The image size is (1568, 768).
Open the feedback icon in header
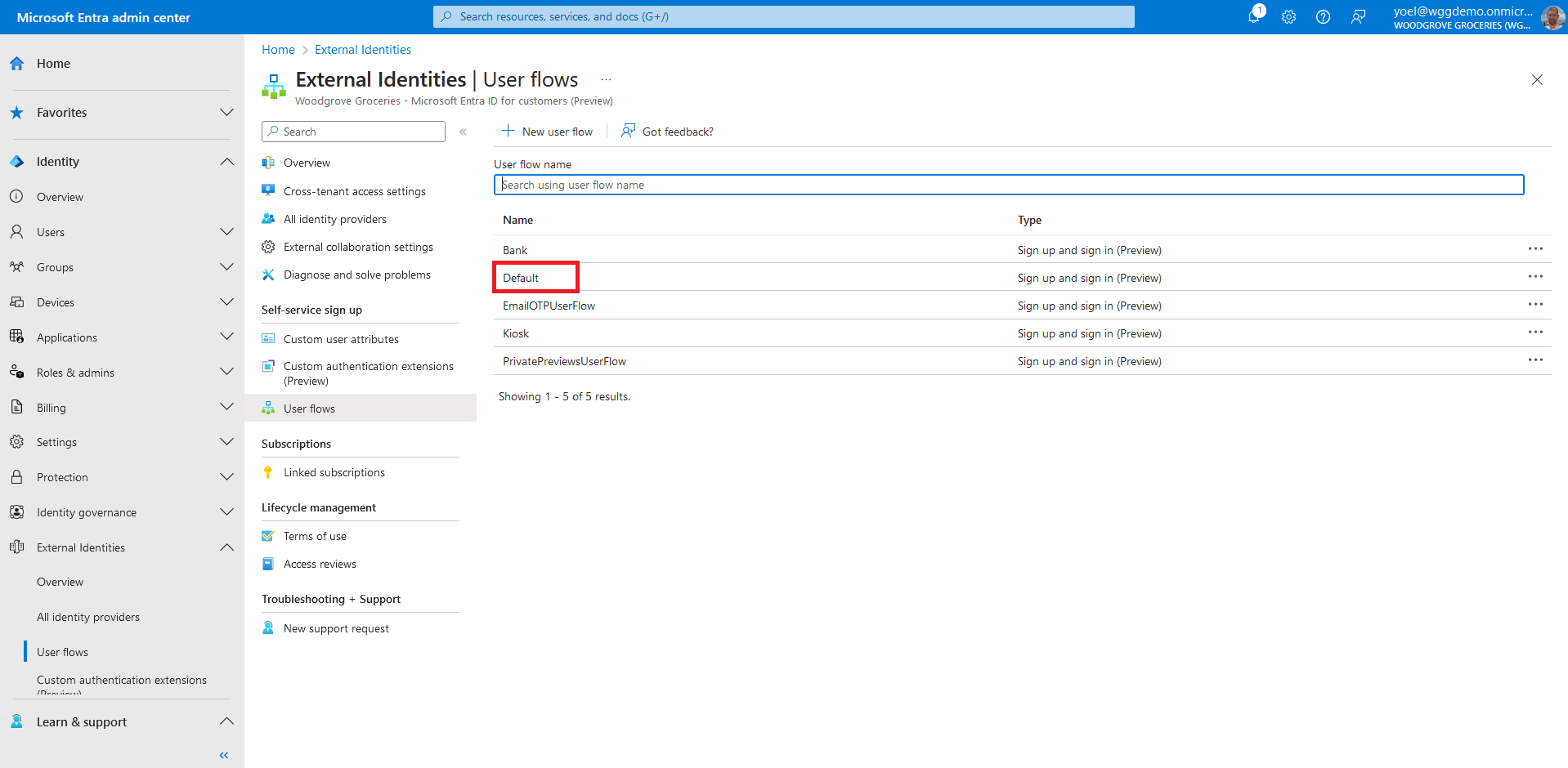1358,17
